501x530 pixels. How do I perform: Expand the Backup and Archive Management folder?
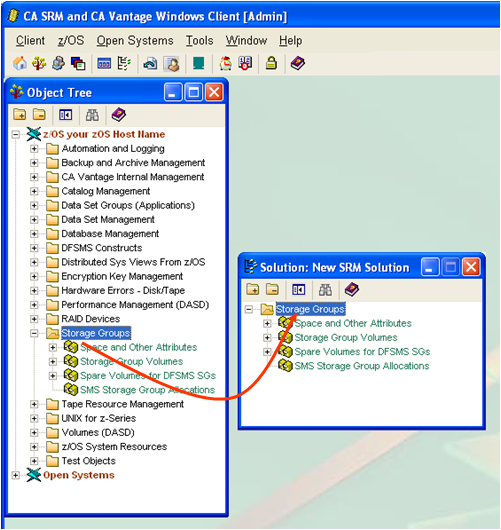pyautogui.click(x=34, y=163)
